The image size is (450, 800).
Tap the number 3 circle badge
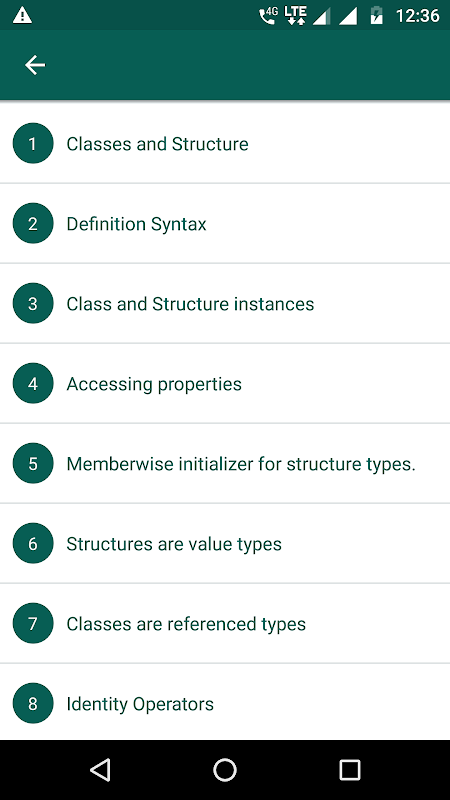point(33,304)
